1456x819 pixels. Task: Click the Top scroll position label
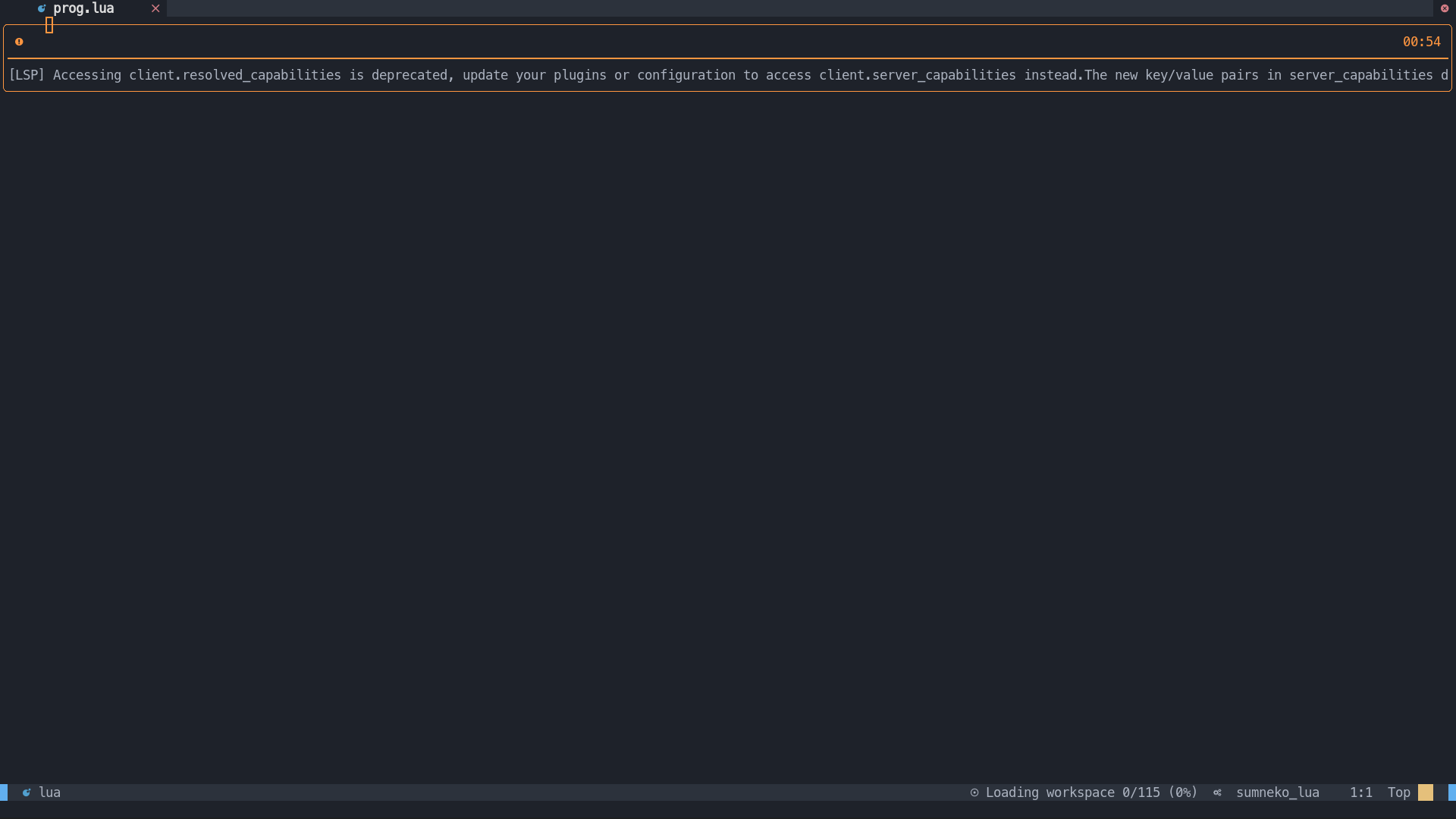(1399, 792)
